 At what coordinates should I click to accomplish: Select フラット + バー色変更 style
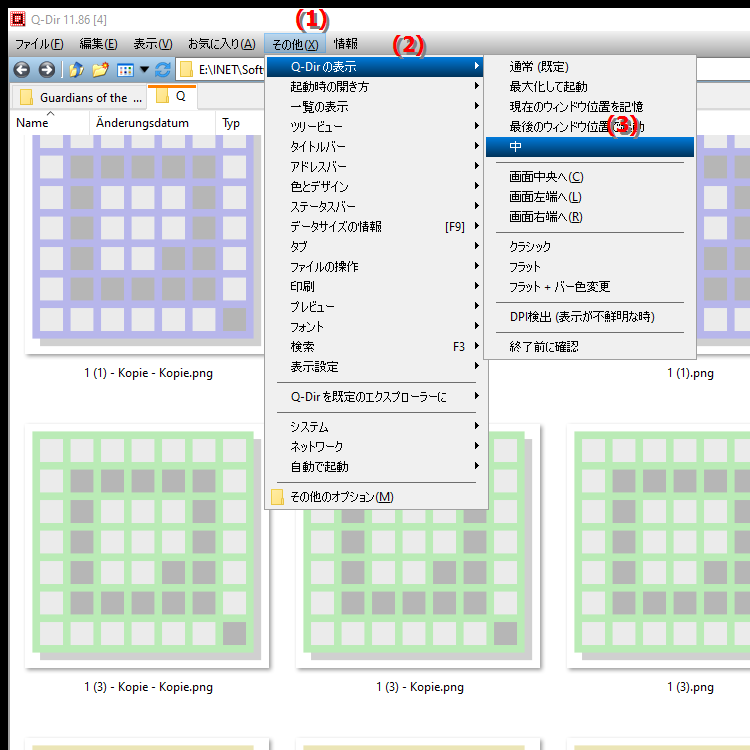[590, 287]
